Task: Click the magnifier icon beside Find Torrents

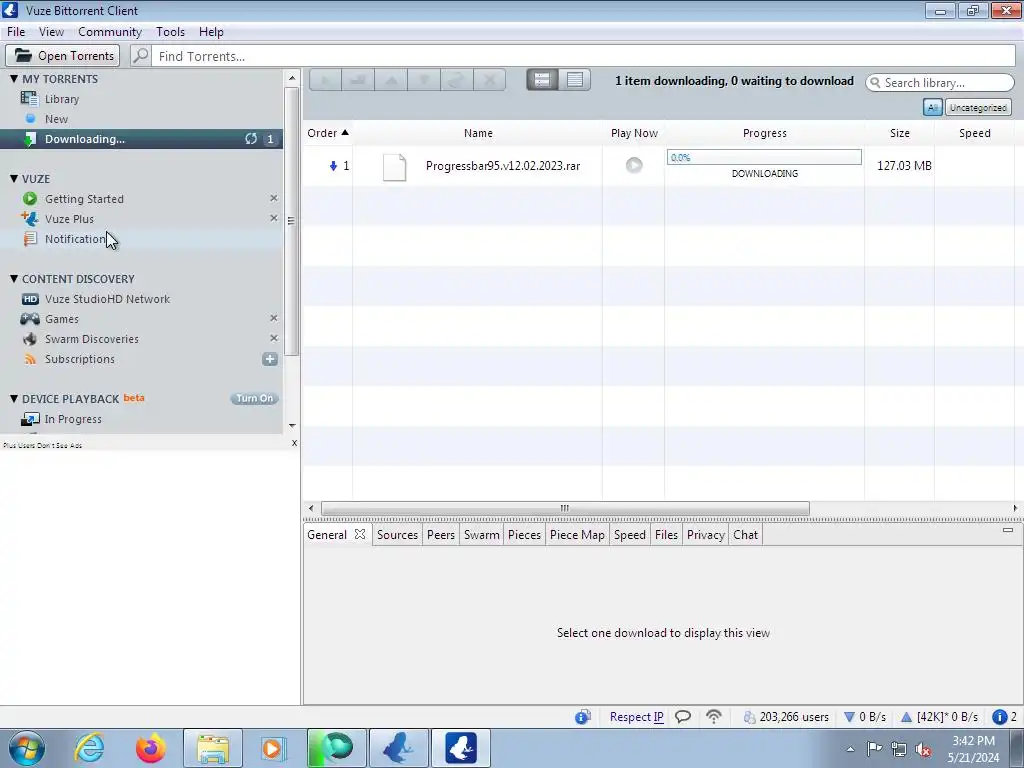Action: click(140, 56)
